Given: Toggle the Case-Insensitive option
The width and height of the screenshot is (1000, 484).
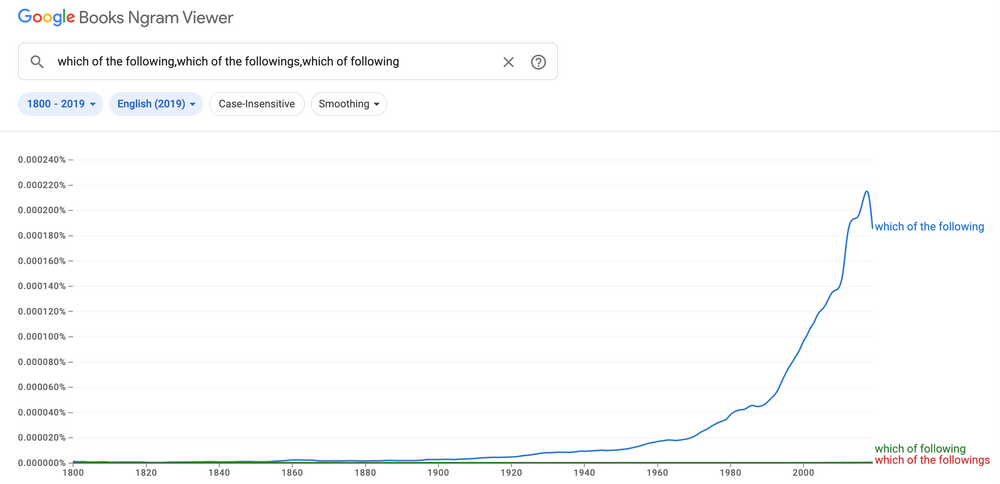Looking at the screenshot, I should click(x=256, y=104).
